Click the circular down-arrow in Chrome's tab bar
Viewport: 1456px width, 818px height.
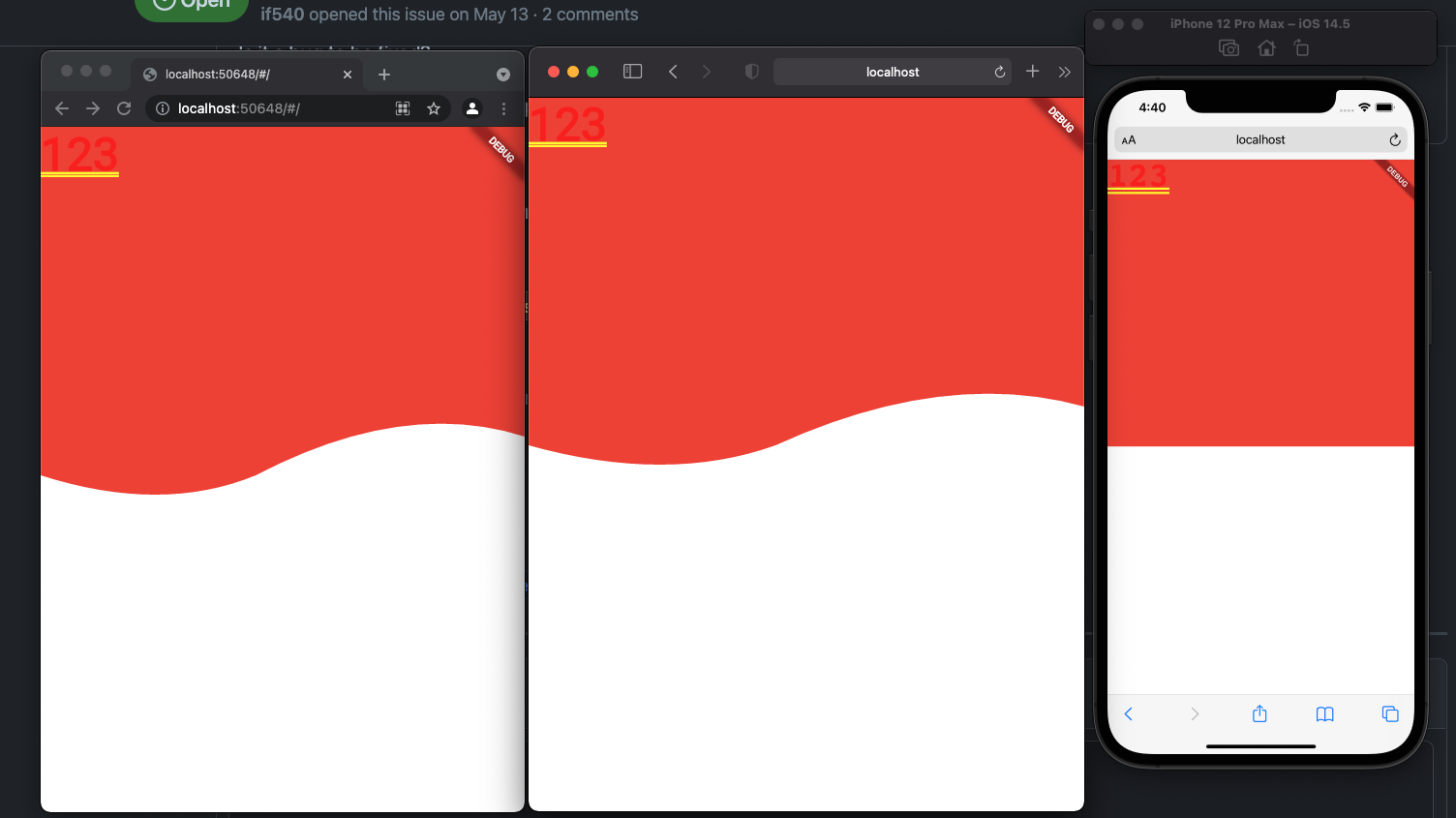point(502,74)
